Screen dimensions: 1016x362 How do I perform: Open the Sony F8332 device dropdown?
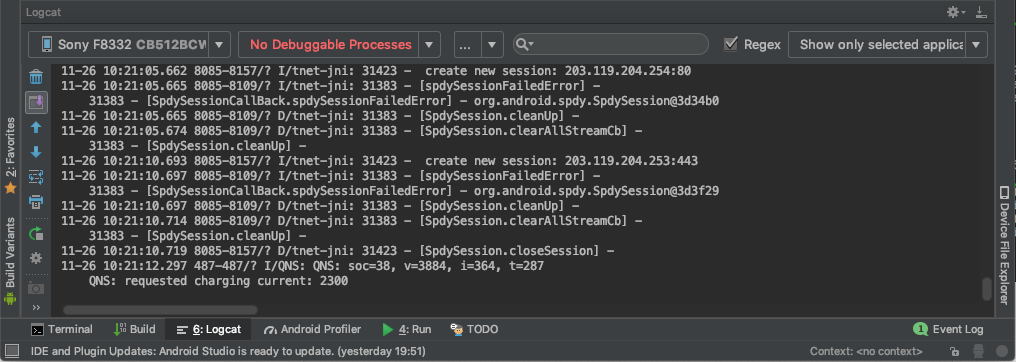(x=129, y=45)
